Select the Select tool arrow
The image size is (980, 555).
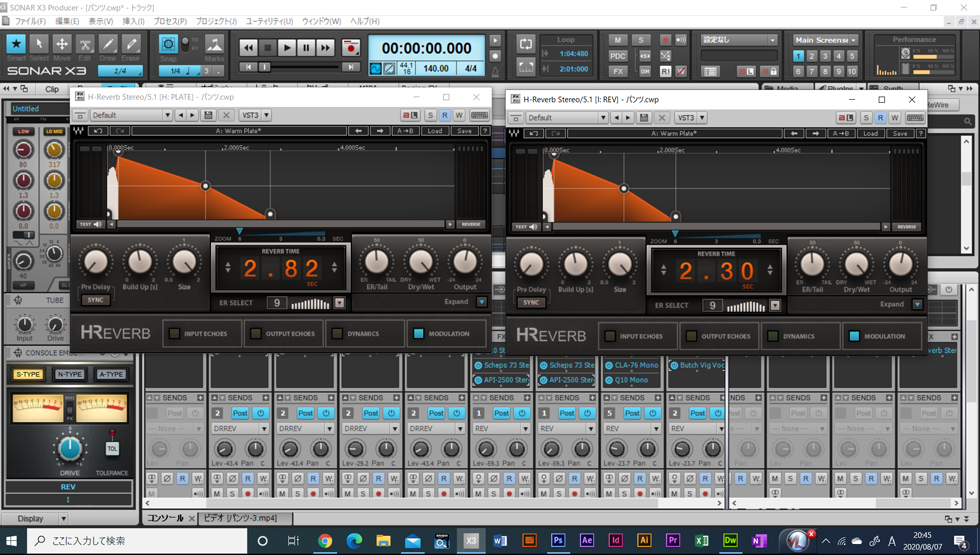(x=39, y=44)
